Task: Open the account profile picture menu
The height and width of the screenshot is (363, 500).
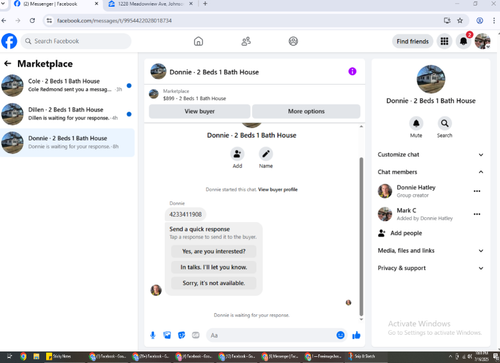Action: [482, 41]
